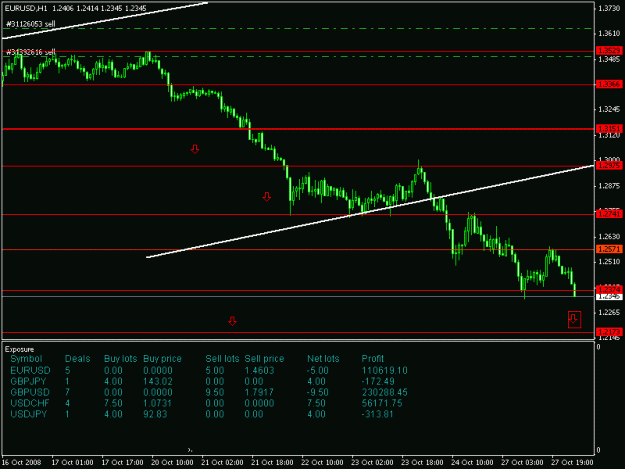625x469 pixels.
Task: Click the 22 Oct 10:00 time axis label
Action: pos(322,462)
